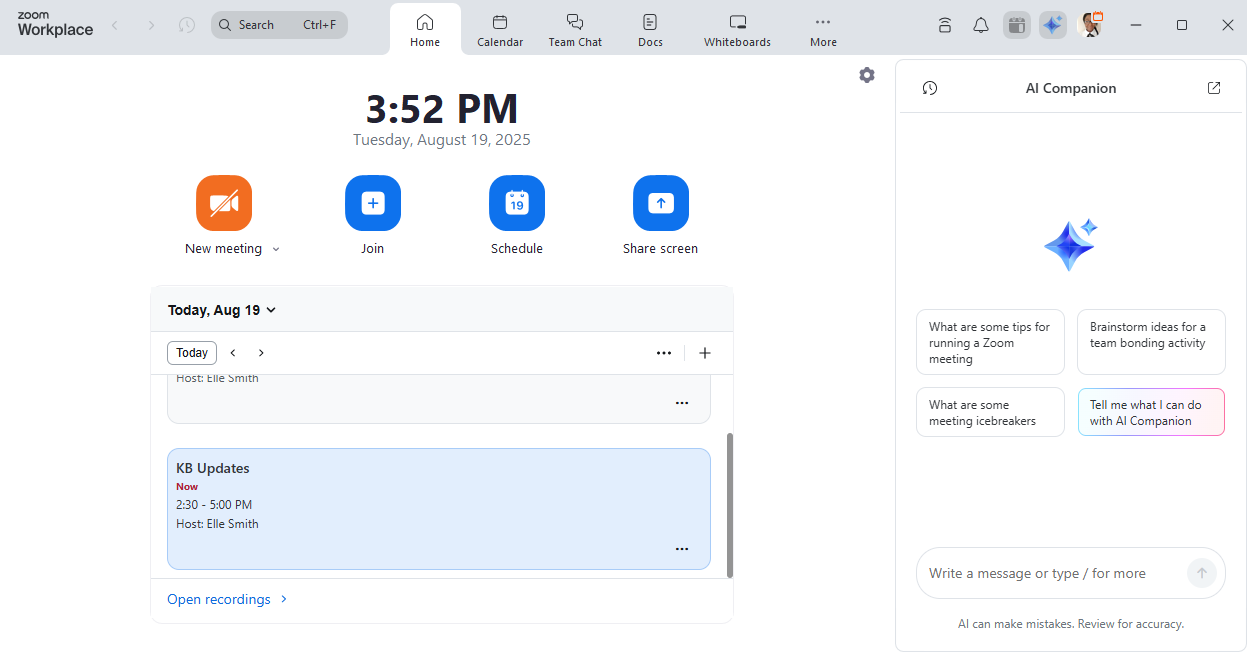Screen dimensions: 1247x652
Task: Start a New meeting with the orange camera icon
Action: tap(224, 203)
